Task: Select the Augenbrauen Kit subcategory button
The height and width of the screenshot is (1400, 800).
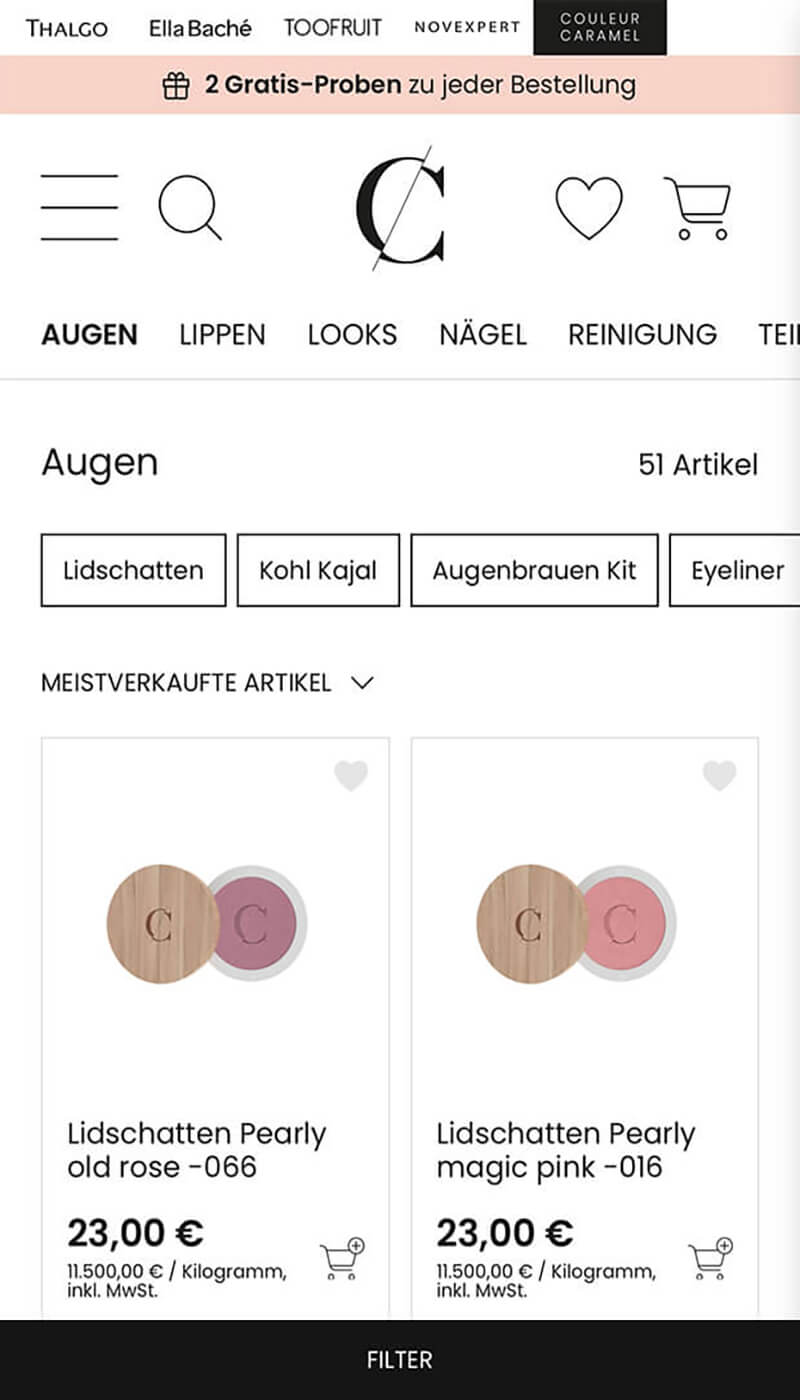Action: click(534, 570)
